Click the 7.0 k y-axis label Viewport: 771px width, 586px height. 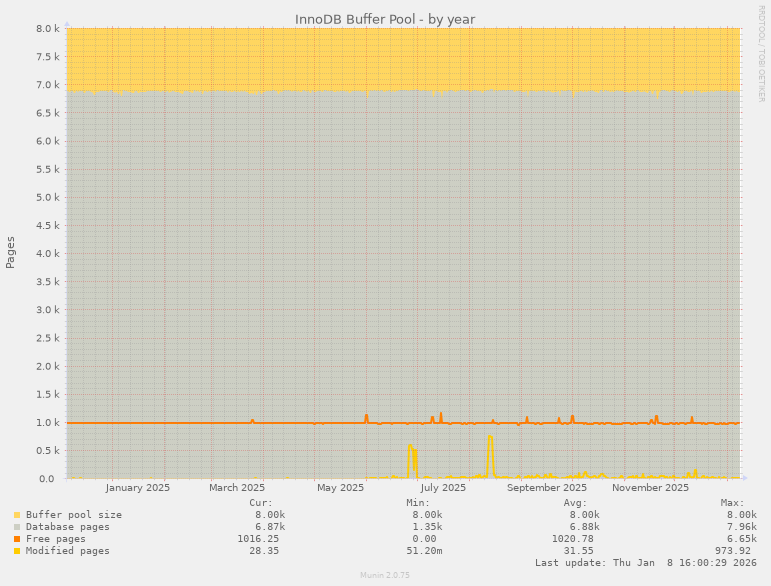click(48, 85)
